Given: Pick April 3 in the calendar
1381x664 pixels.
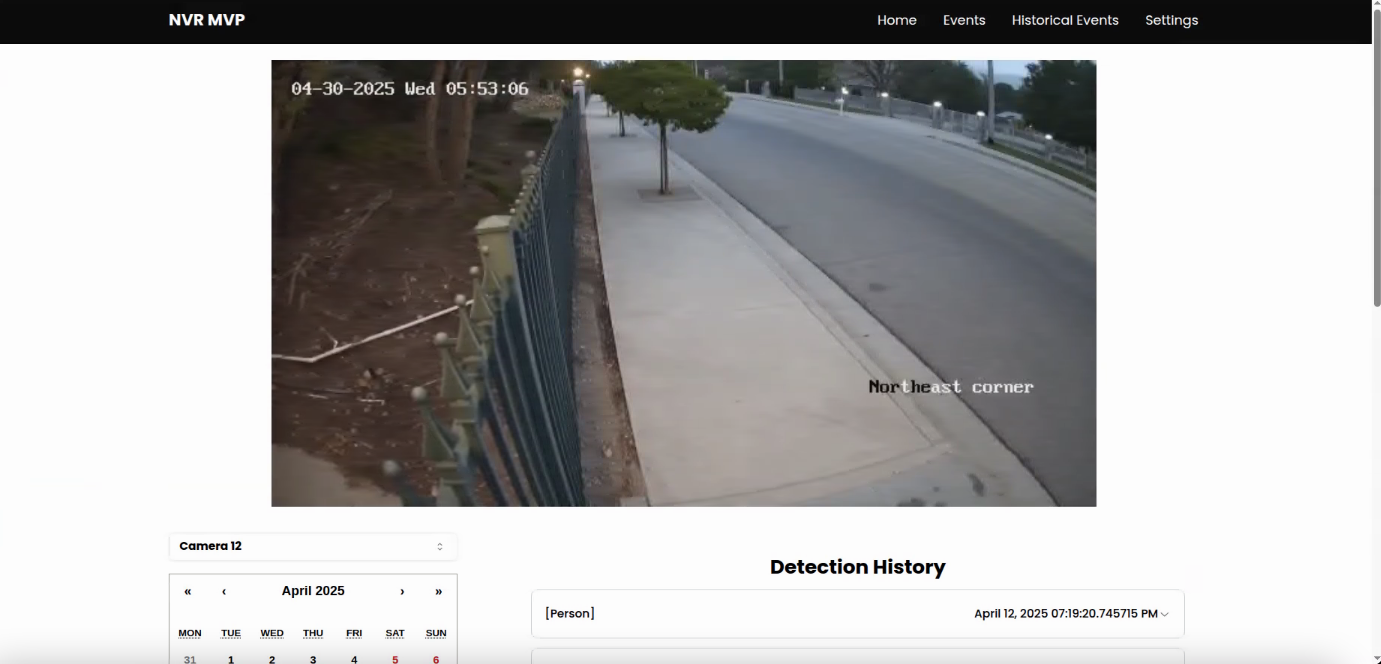Looking at the screenshot, I should click(x=313, y=659).
